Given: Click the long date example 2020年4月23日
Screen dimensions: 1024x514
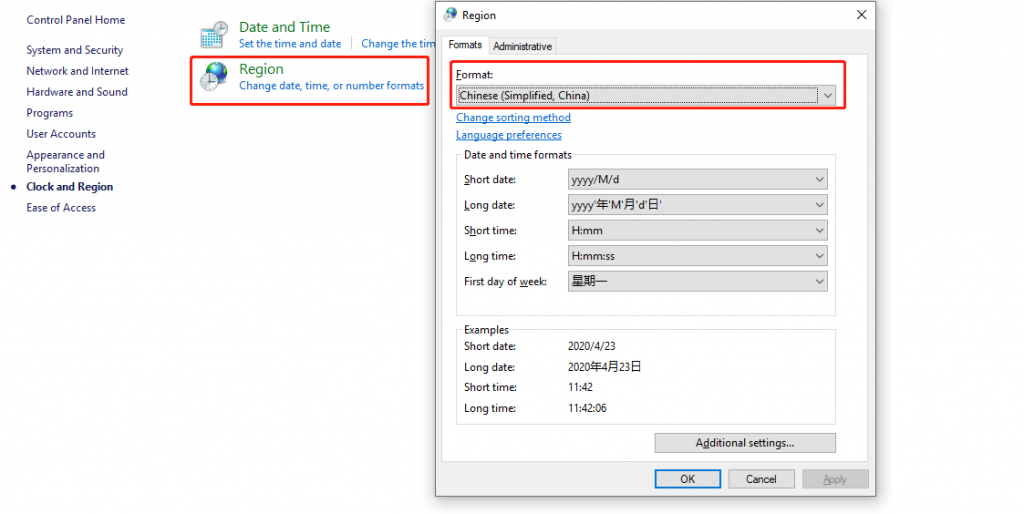Looking at the screenshot, I should 604,366.
